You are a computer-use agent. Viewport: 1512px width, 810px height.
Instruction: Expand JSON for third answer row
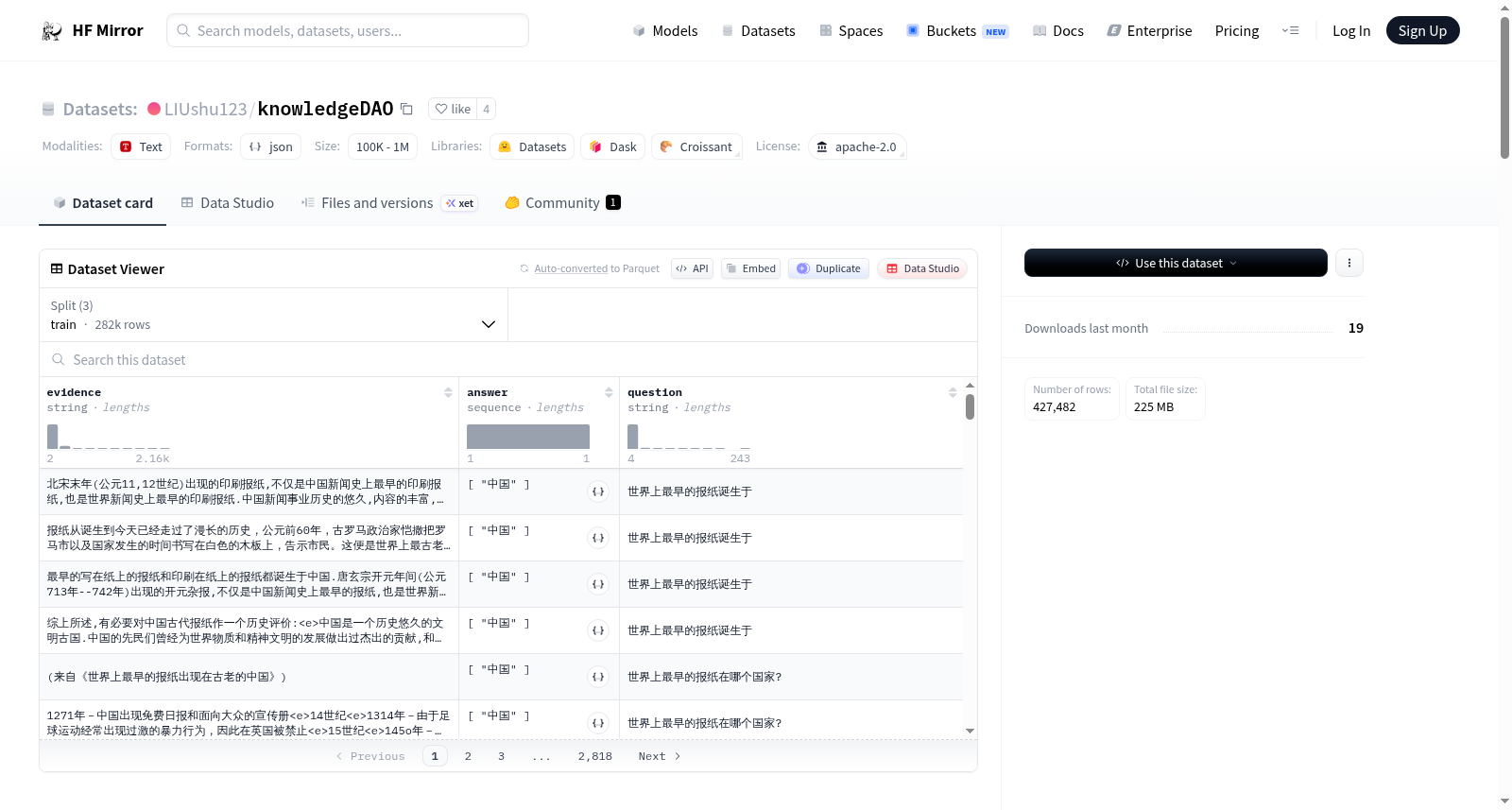[x=598, y=584]
